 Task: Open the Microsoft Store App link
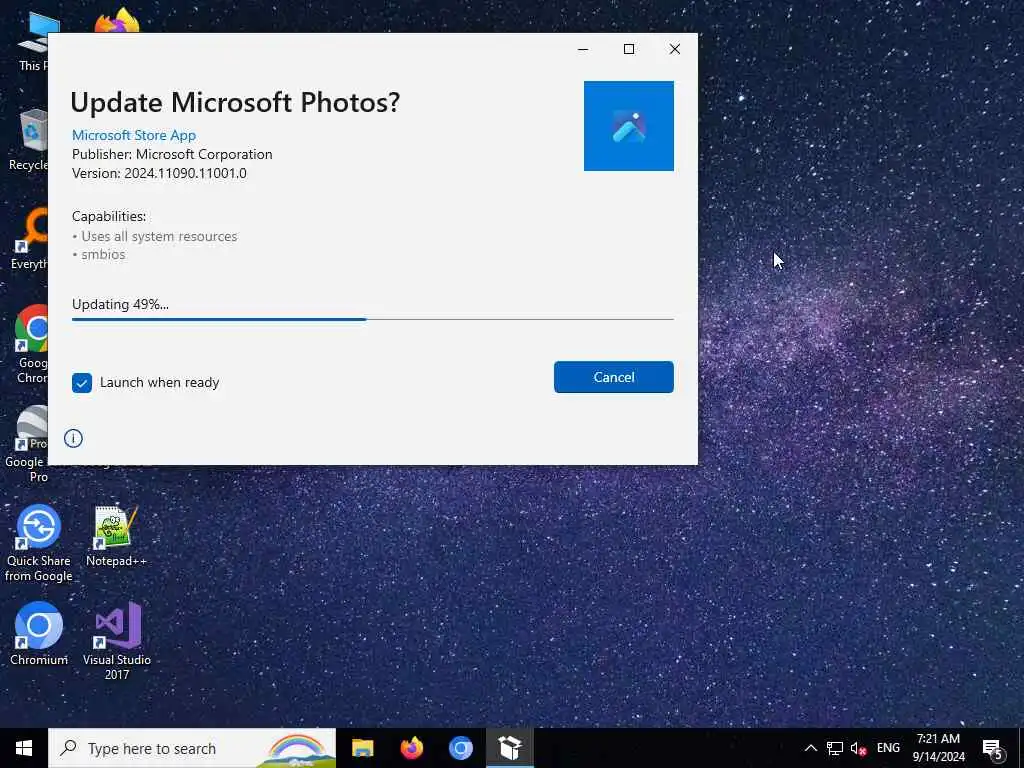[134, 135]
